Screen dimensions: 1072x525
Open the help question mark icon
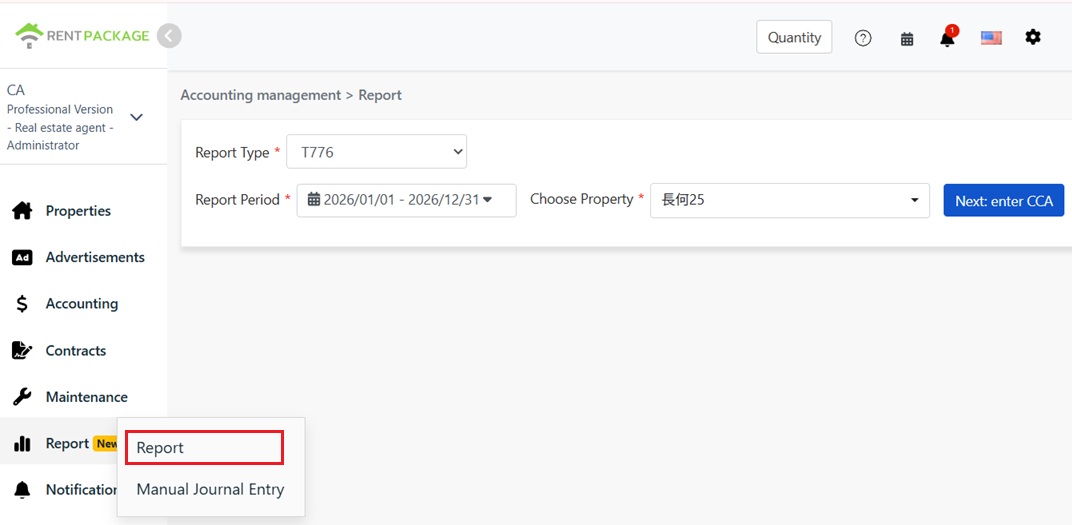(x=863, y=38)
